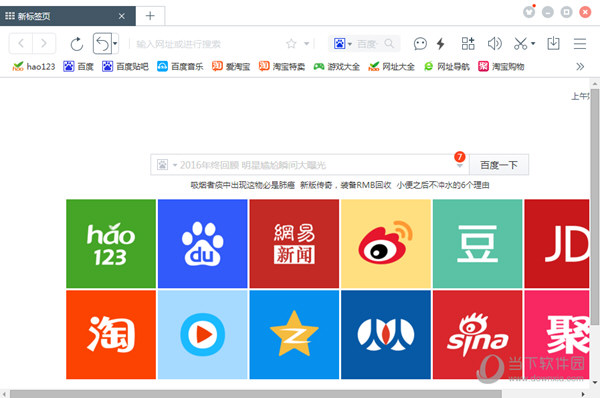
Task: Open the 淘宝特卖 bookmark
Action: tap(282, 67)
